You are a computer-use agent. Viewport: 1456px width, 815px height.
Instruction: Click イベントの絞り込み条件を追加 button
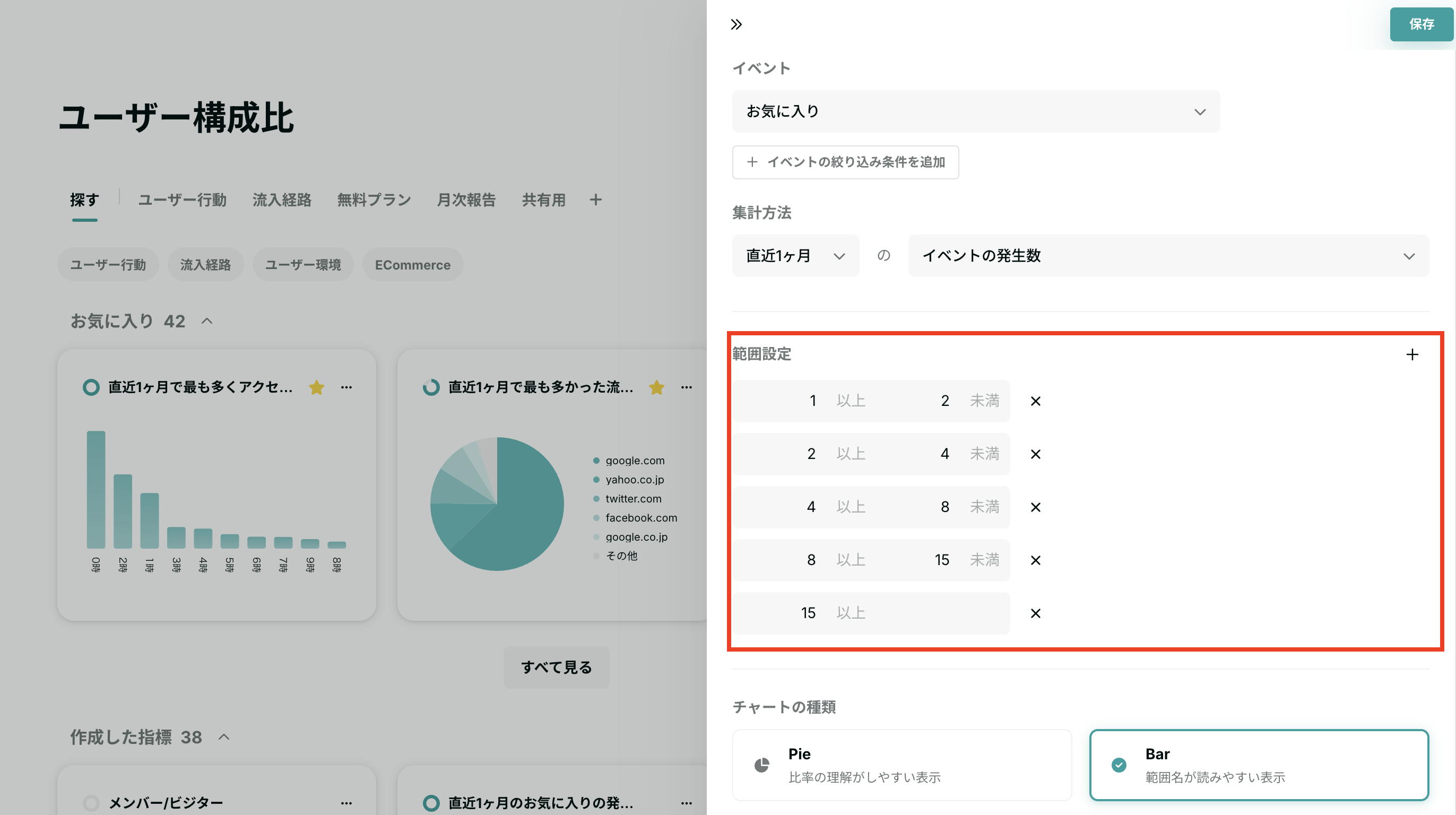pyautogui.click(x=845, y=162)
